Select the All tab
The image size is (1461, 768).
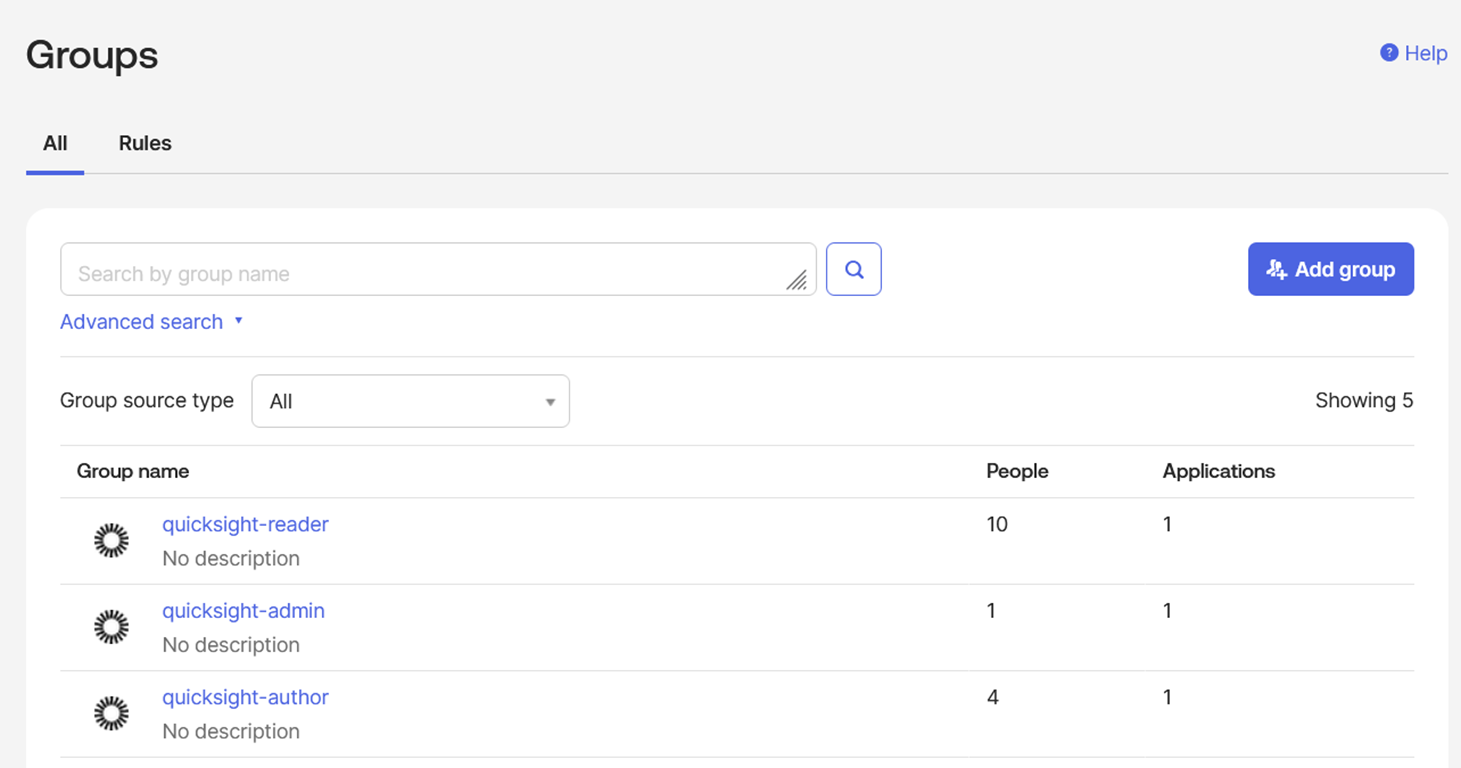click(x=55, y=143)
